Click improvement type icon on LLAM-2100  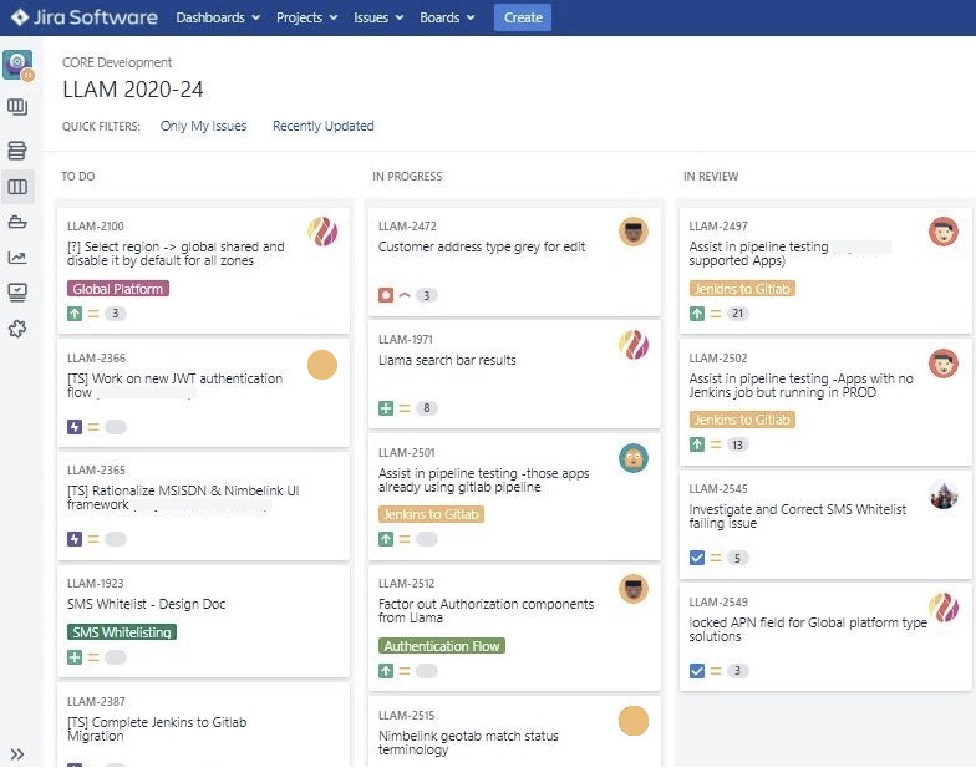75,314
